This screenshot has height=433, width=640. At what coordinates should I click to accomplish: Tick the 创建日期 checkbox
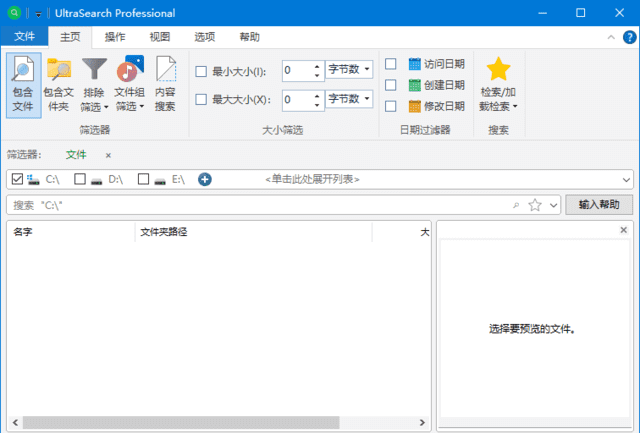pyautogui.click(x=391, y=85)
